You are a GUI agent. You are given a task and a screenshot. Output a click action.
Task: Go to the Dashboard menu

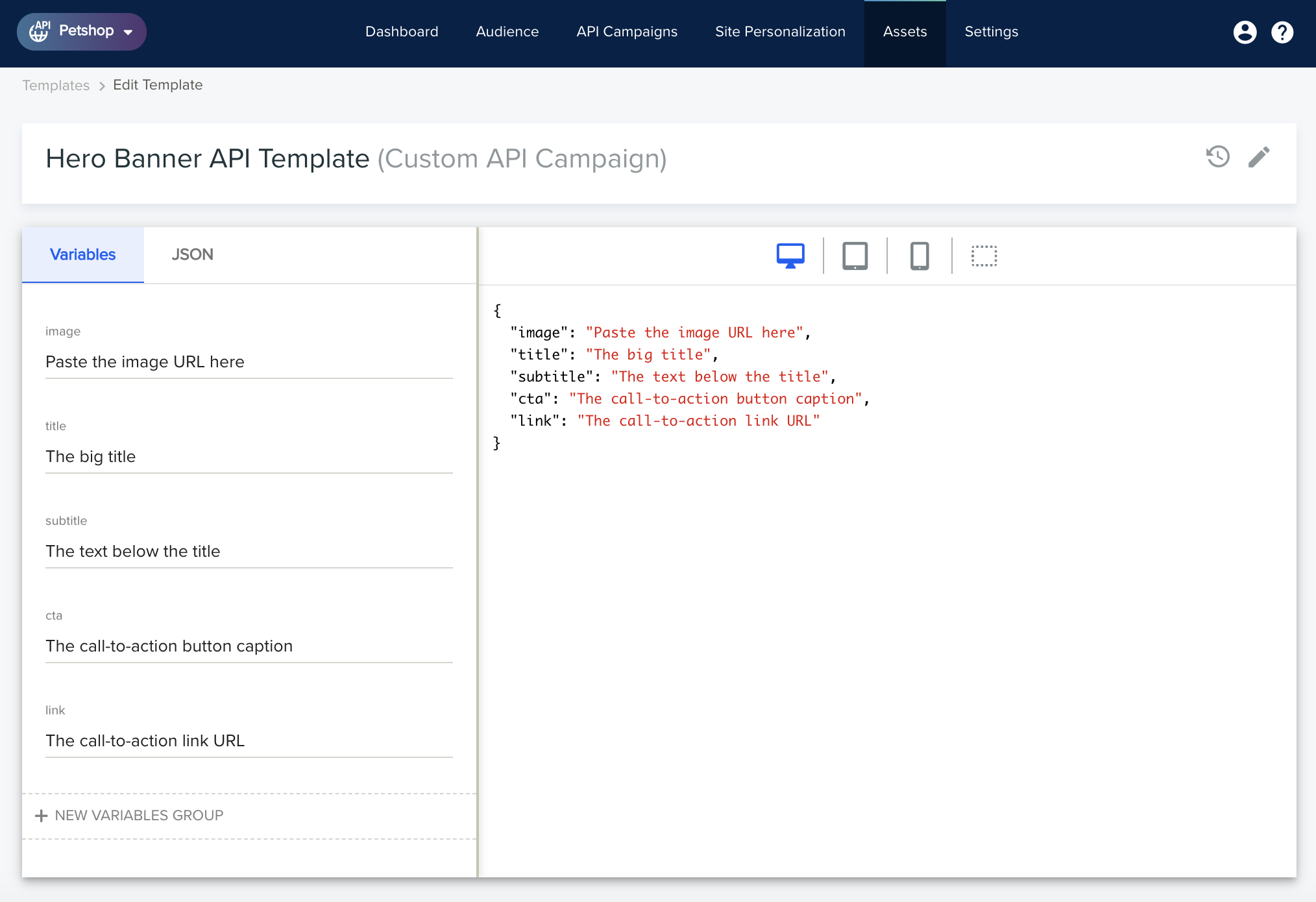click(x=402, y=32)
